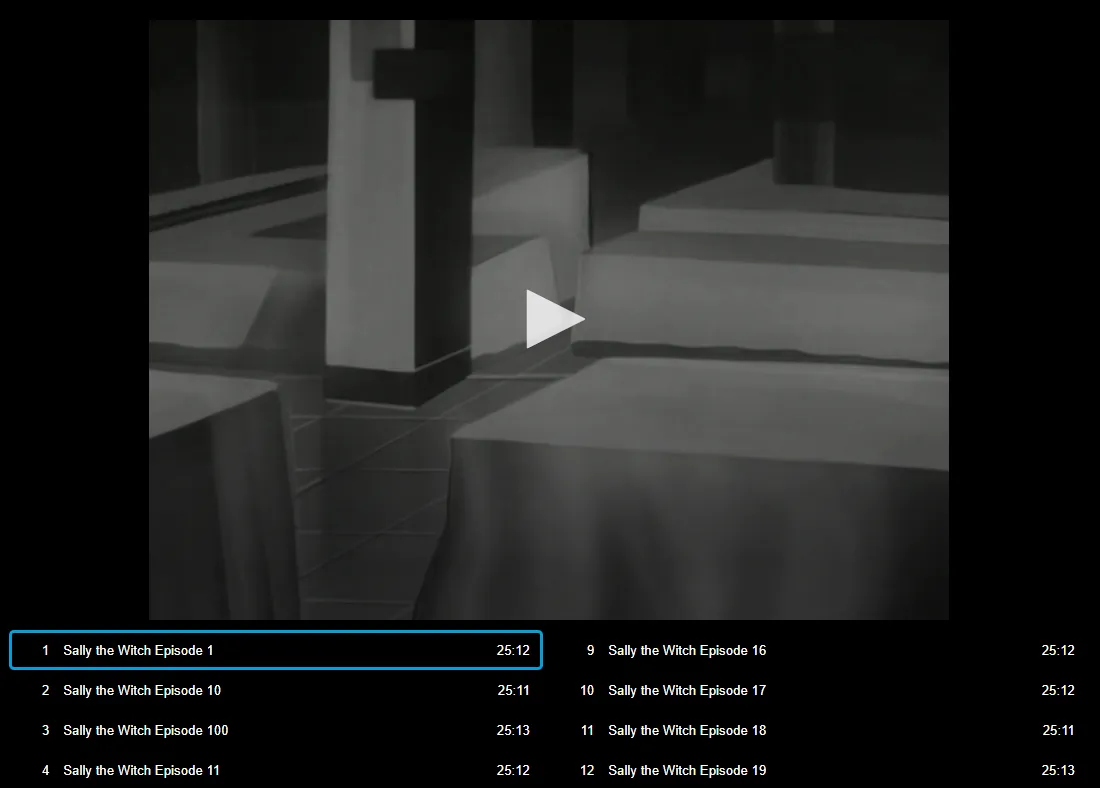Click the 25:11 duration of Episode 10
This screenshot has height=788, width=1100.
(x=513, y=690)
